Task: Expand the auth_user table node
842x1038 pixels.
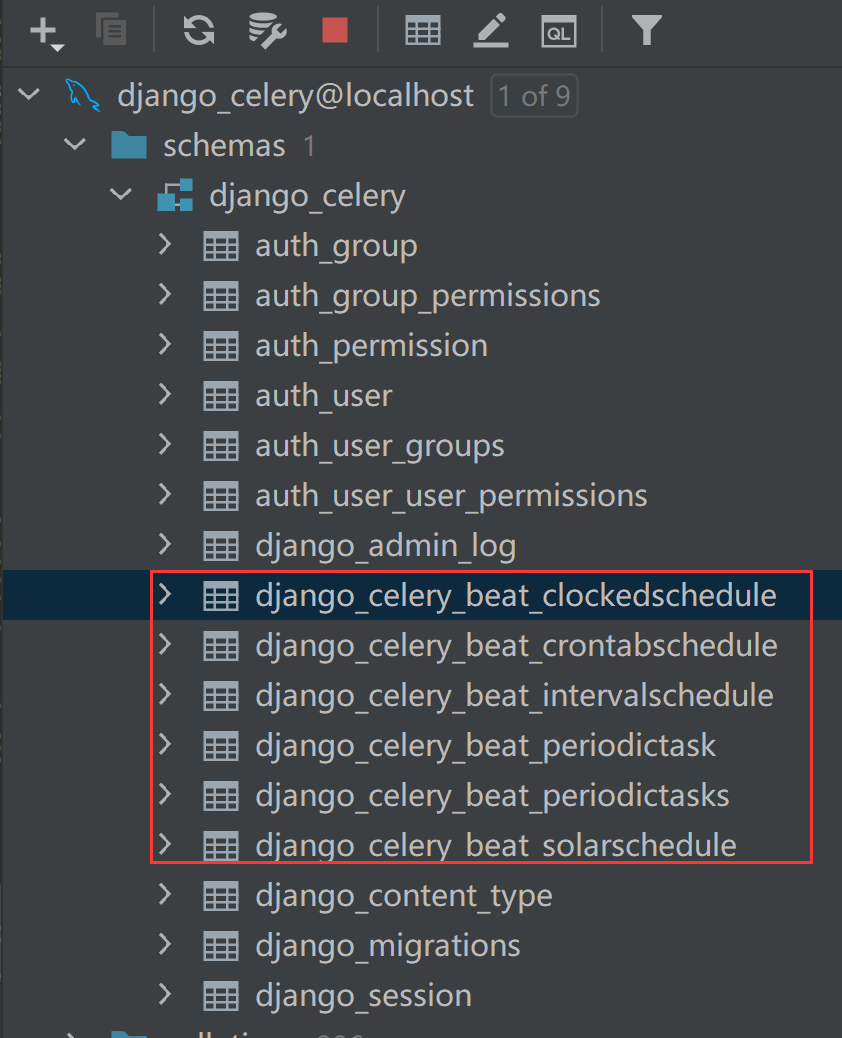Action: (166, 395)
